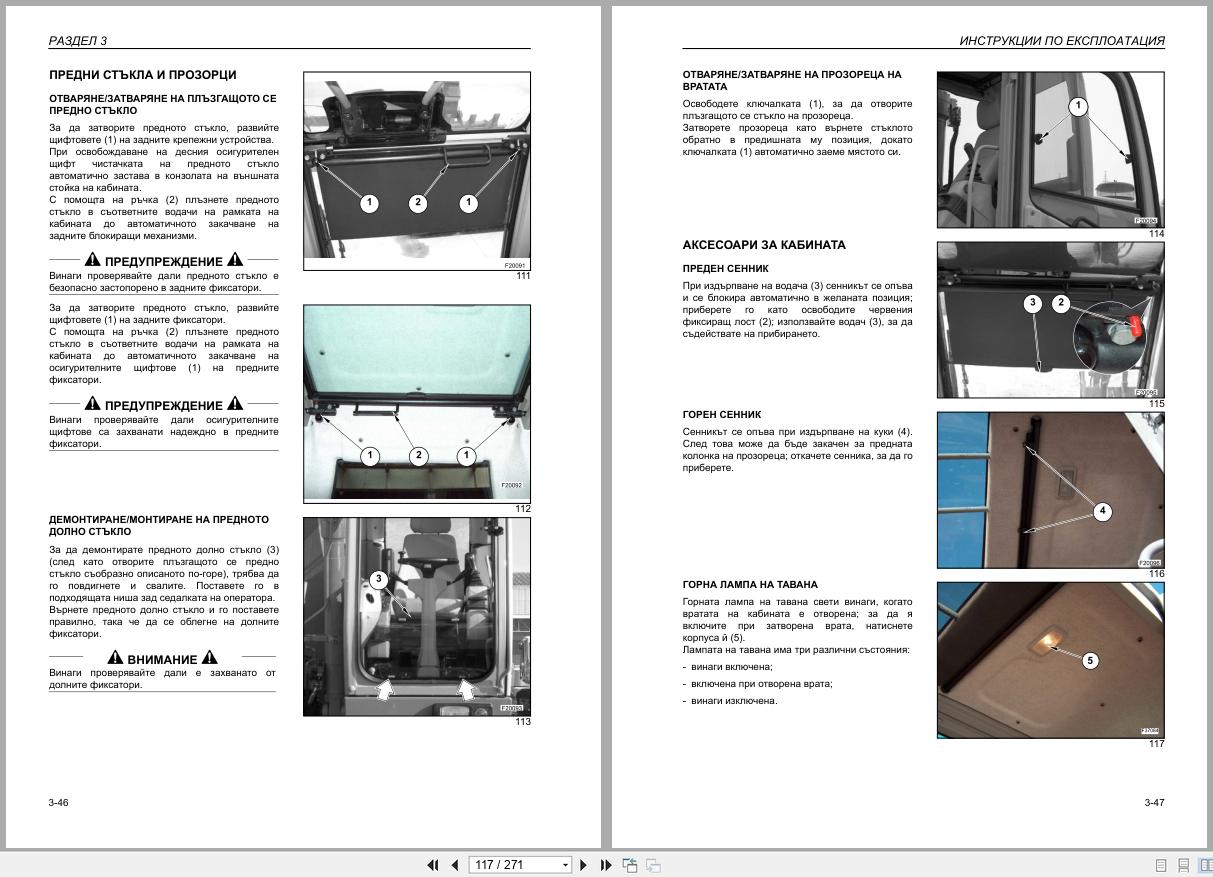Click the go forward view icon
1213x877 pixels.
pyautogui.click(x=653, y=865)
